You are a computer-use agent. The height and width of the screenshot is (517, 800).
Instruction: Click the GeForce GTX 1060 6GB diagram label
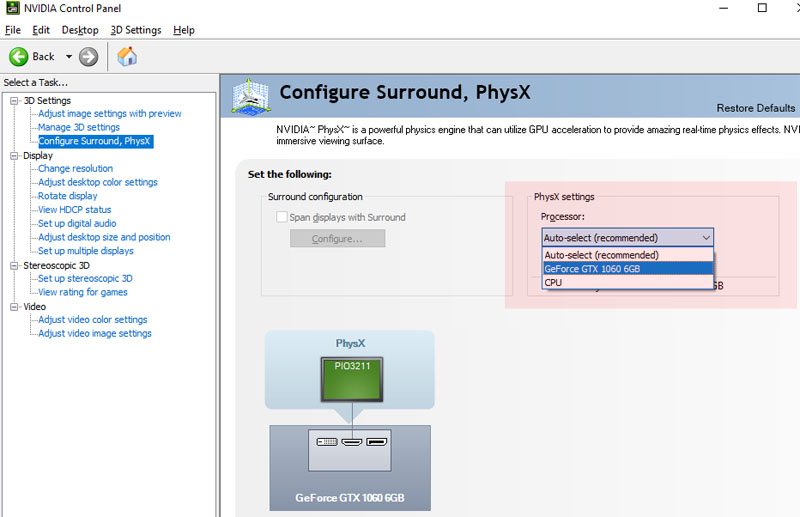click(350, 498)
